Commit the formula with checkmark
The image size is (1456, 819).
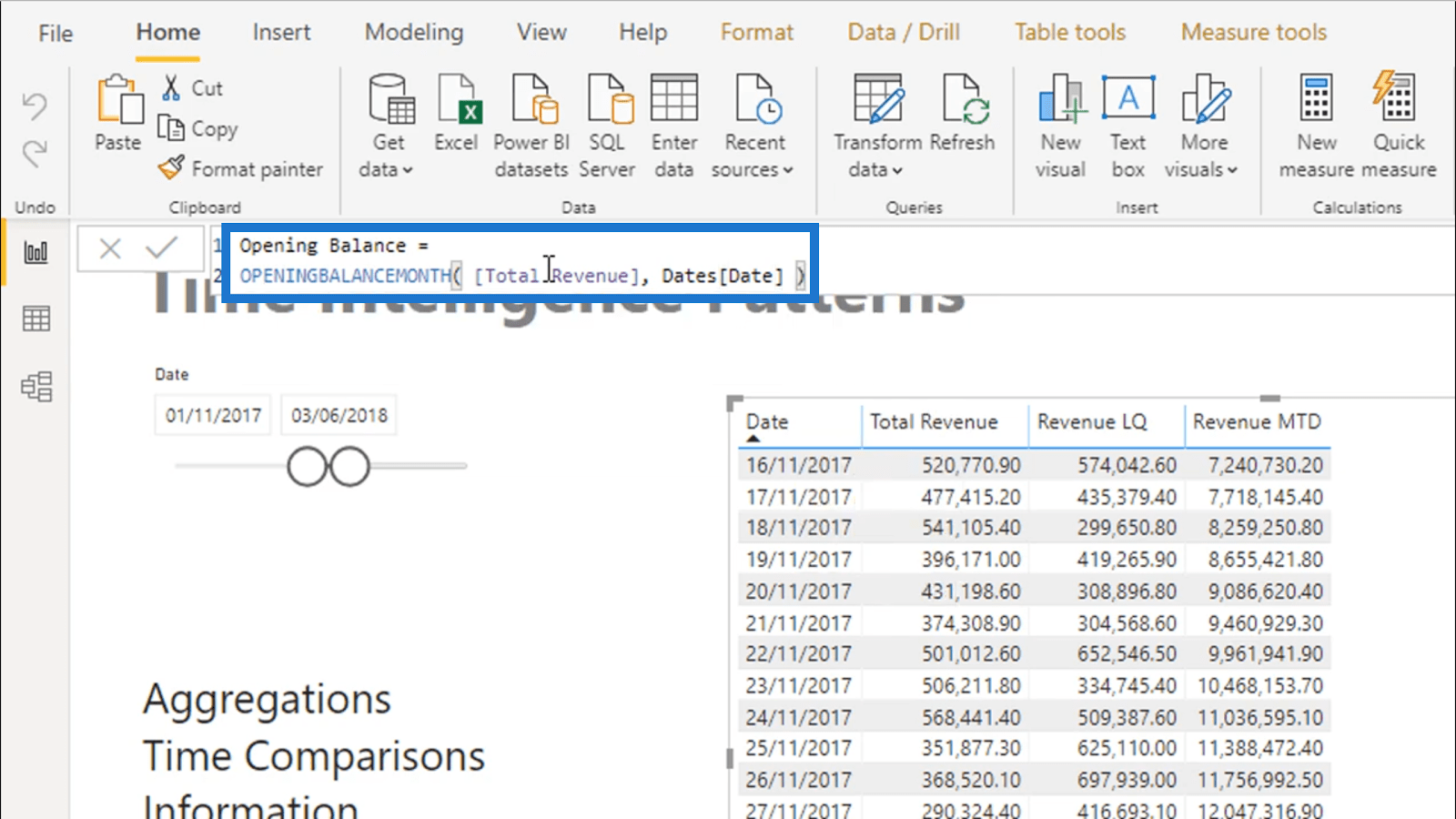pyautogui.click(x=162, y=248)
